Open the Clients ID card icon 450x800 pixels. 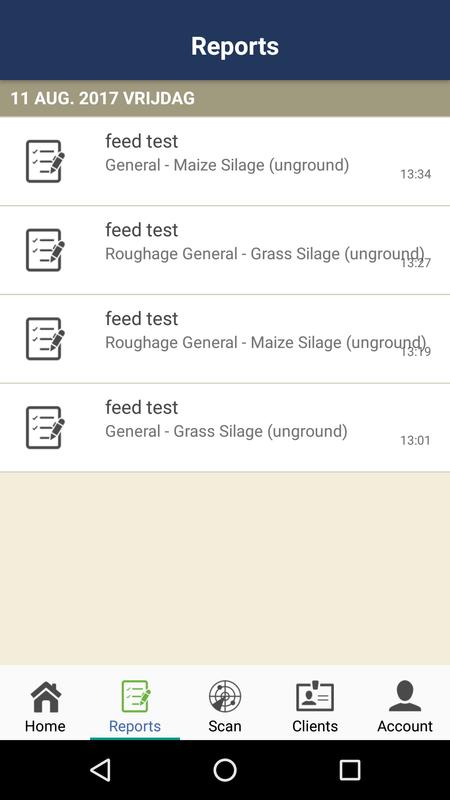pos(315,696)
